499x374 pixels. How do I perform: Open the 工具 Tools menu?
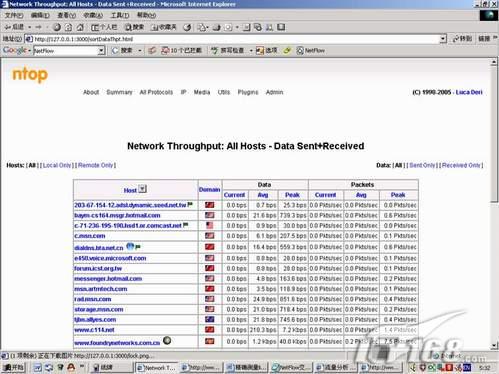pos(120,15)
